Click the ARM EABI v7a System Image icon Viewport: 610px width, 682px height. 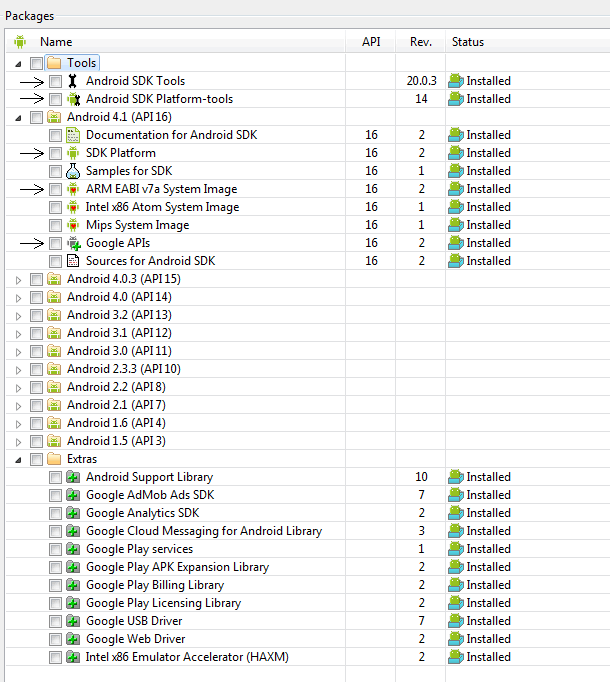(73, 189)
